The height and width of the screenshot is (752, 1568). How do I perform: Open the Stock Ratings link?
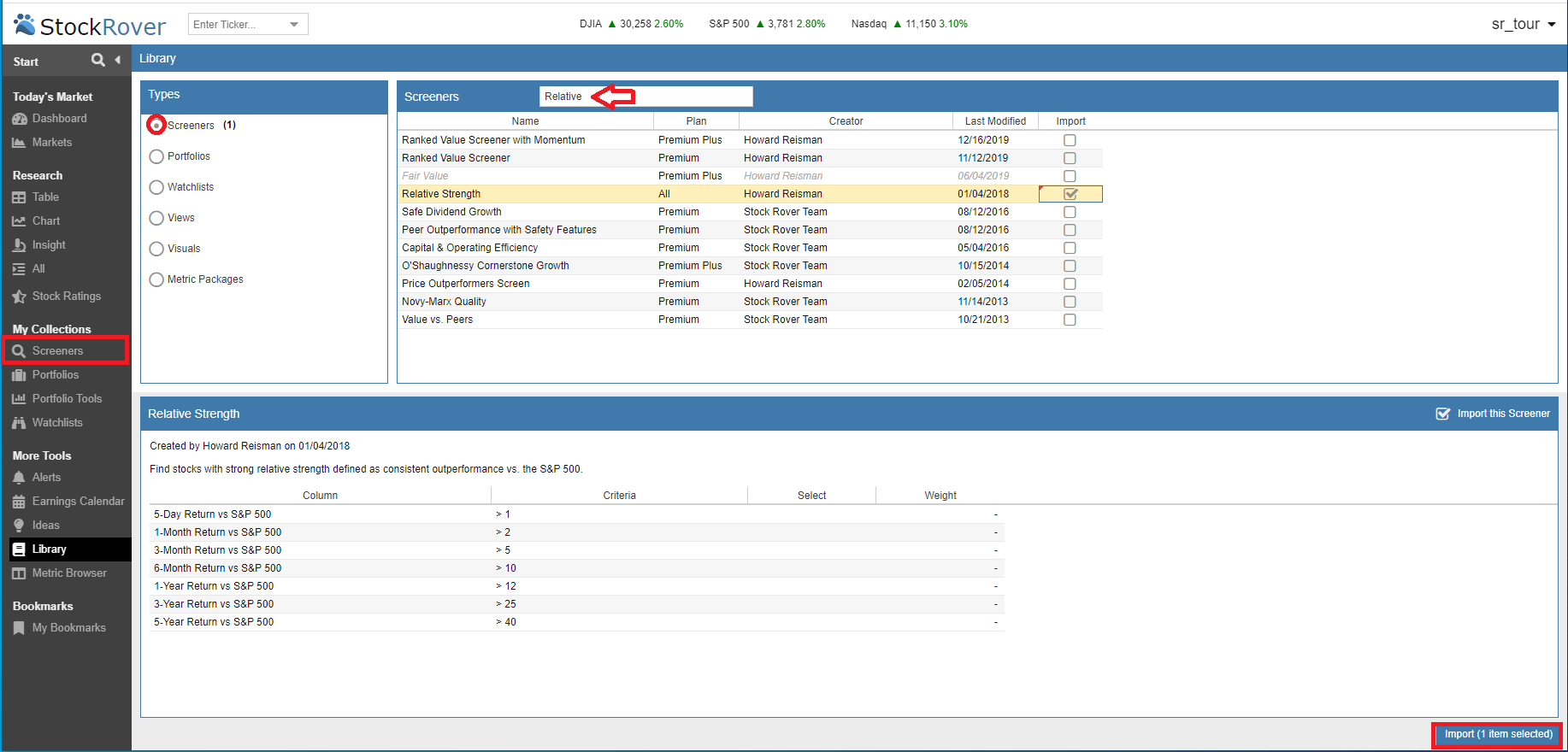(x=67, y=297)
